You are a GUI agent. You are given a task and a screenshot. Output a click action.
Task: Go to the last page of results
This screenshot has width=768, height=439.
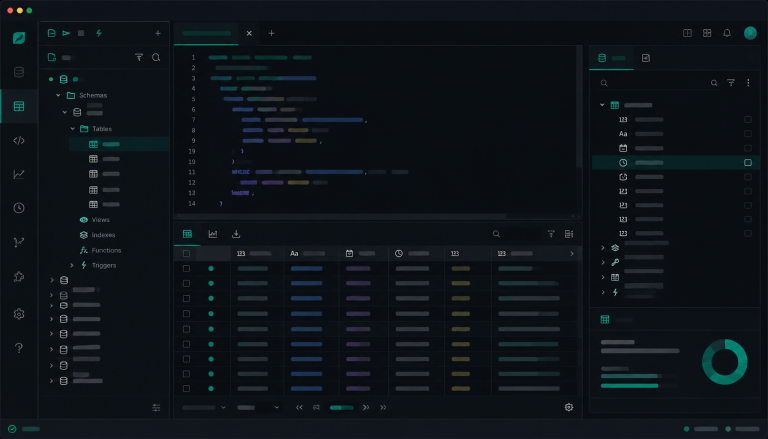point(383,407)
